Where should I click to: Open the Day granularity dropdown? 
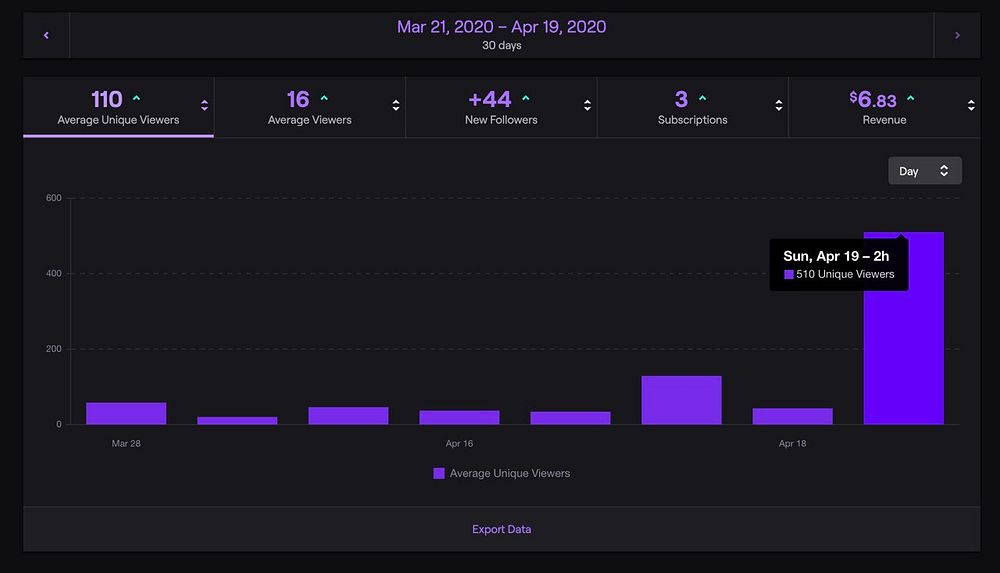click(x=925, y=170)
